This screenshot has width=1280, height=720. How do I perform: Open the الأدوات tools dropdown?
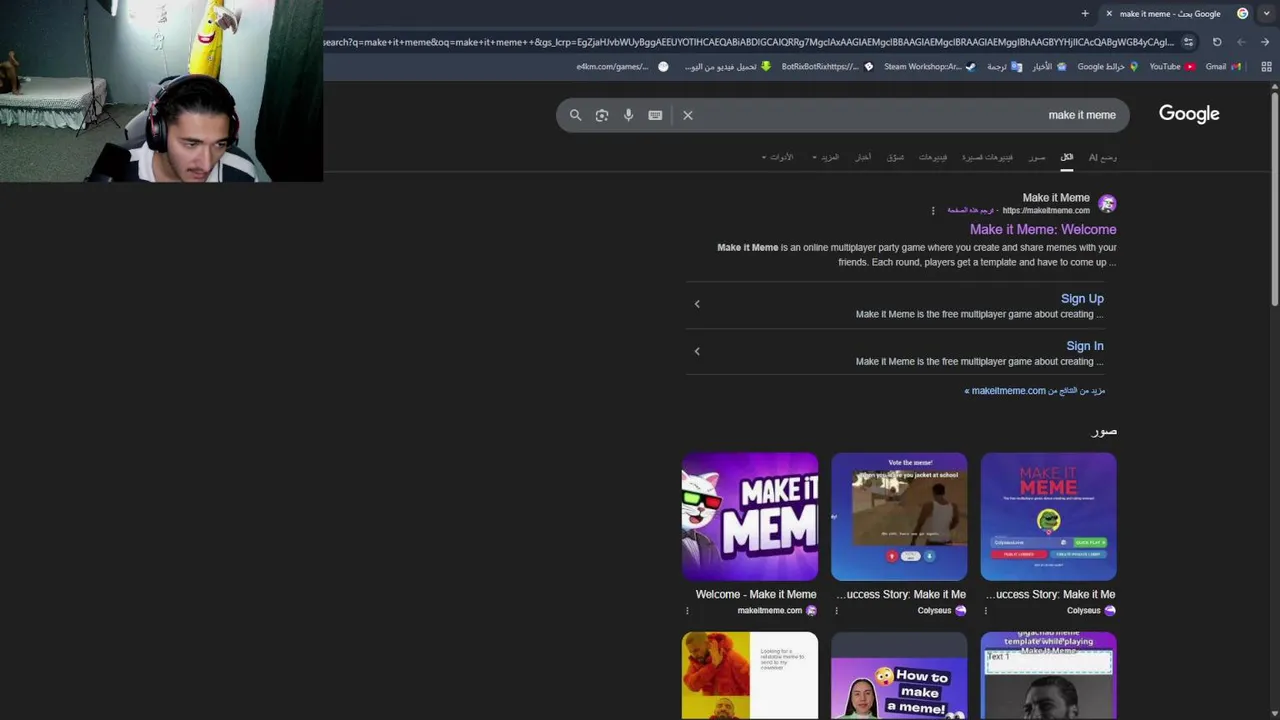click(777, 157)
